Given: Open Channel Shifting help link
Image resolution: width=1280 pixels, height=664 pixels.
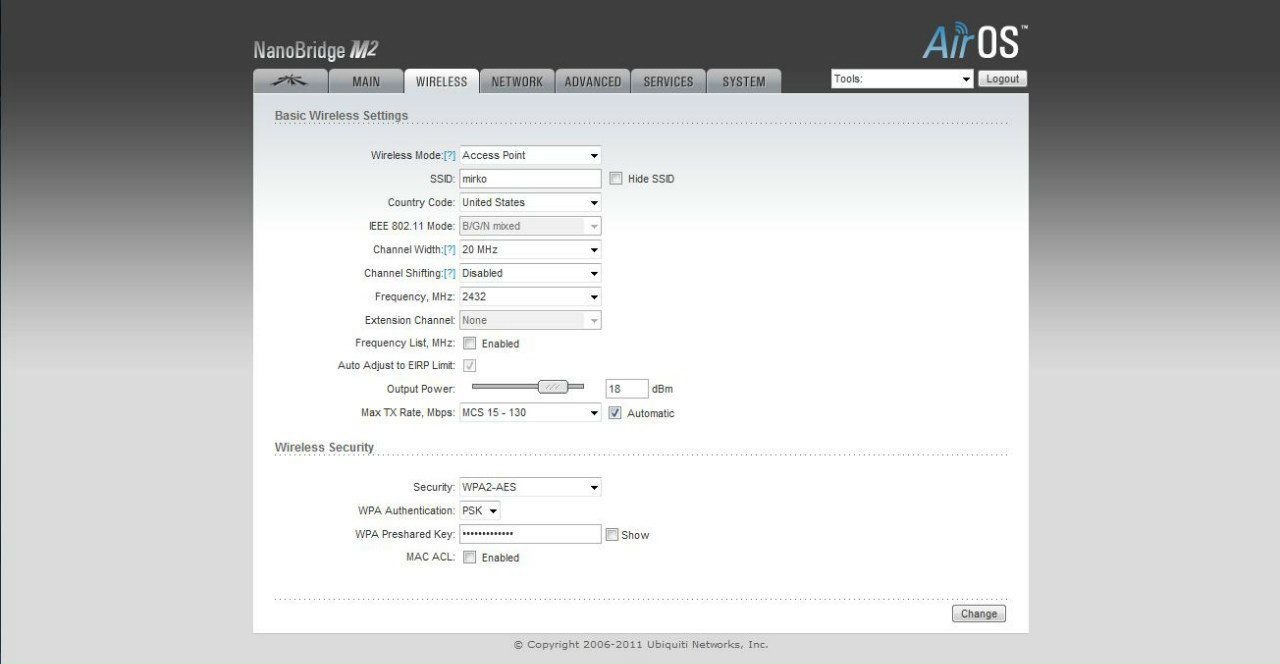Looking at the screenshot, I should point(449,274).
